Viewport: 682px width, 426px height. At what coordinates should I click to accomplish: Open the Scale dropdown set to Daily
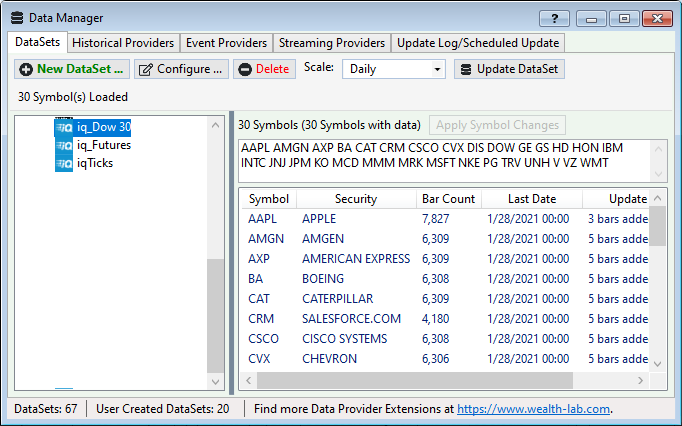coord(394,69)
